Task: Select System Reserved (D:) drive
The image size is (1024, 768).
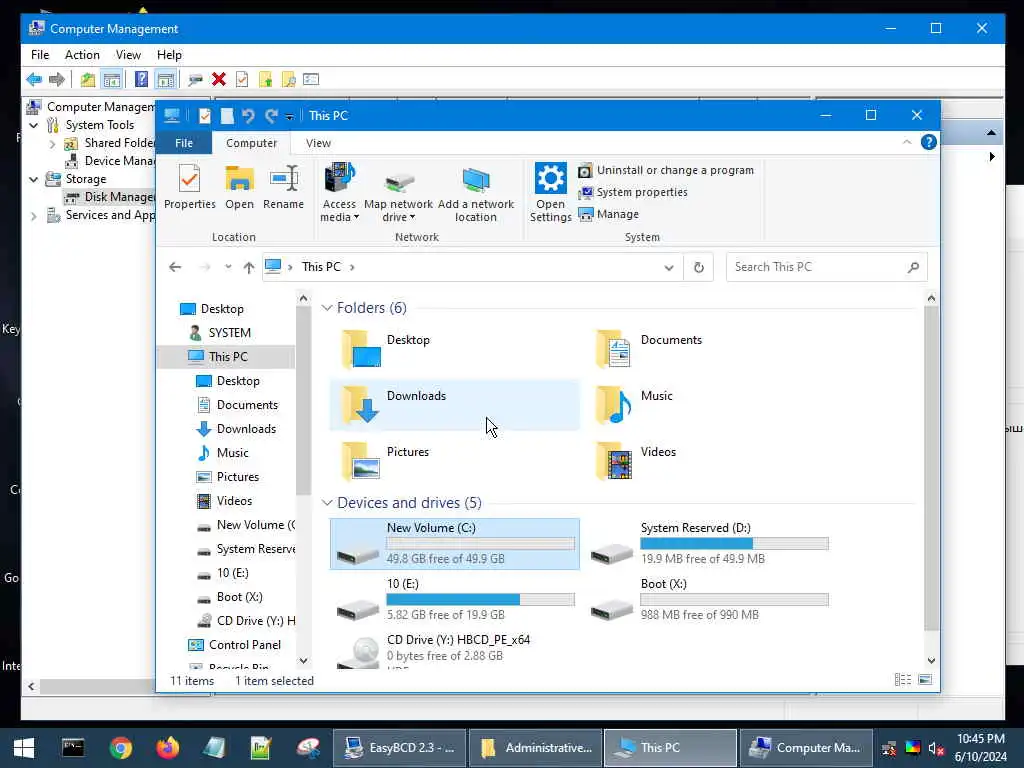Action: coord(709,543)
